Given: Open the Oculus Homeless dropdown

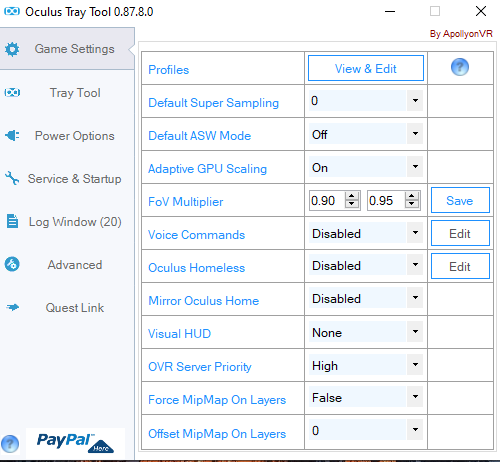Looking at the screenshot, I should [415, 265].
